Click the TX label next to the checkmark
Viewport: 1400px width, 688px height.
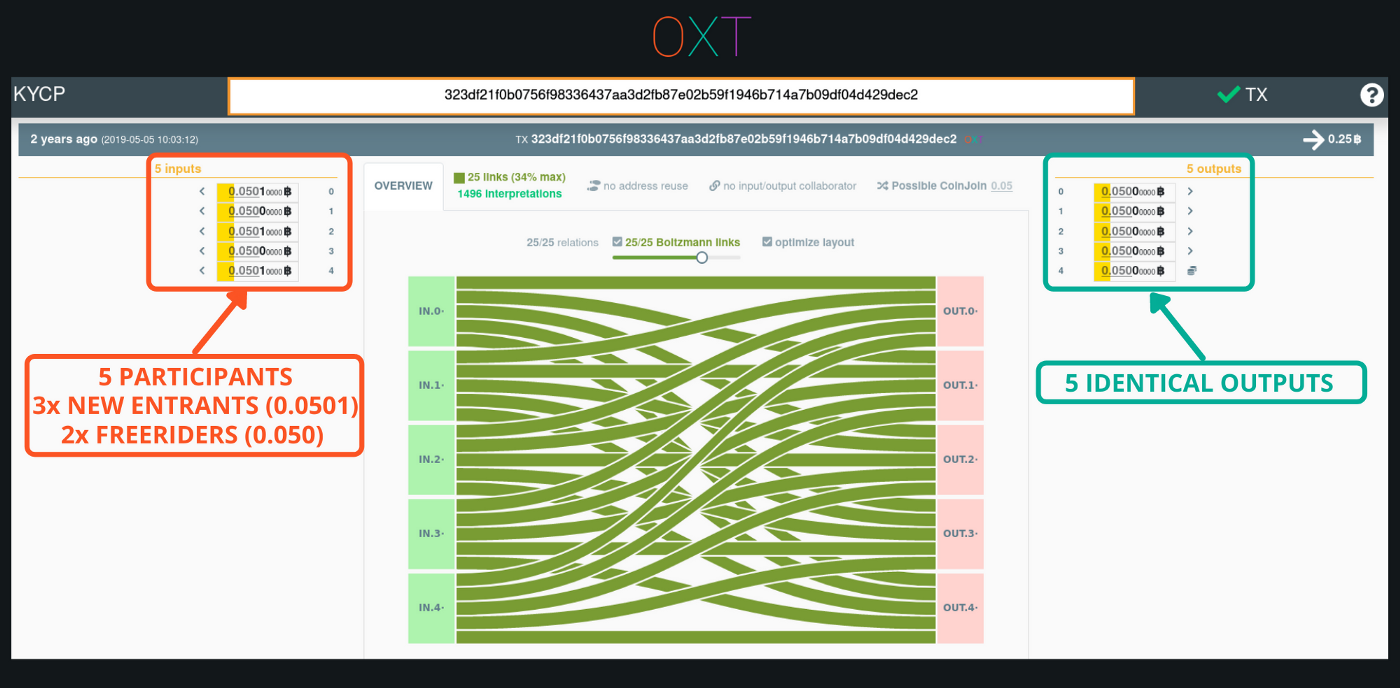coord(1256,95)
